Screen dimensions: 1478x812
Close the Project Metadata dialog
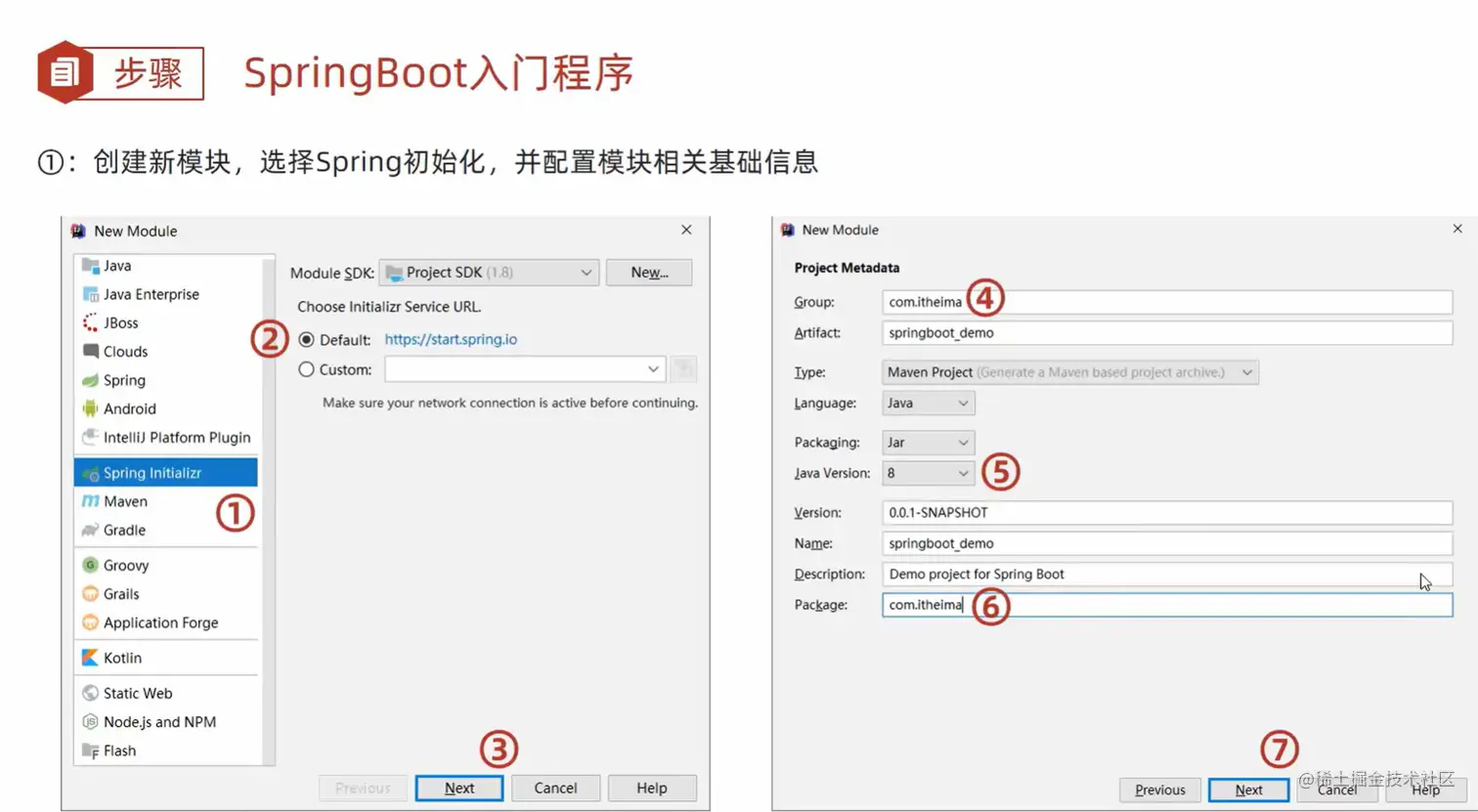(x=1457, y=229)
